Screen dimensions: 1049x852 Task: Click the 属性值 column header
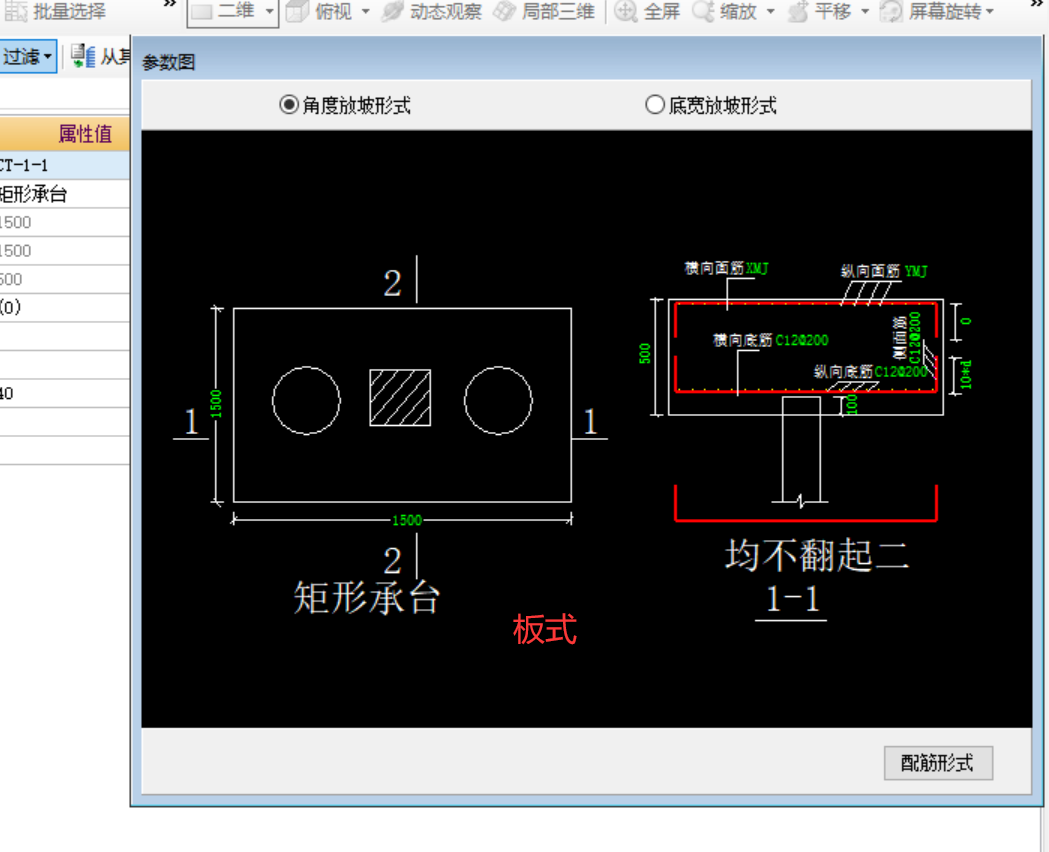(x=64, y=134)
